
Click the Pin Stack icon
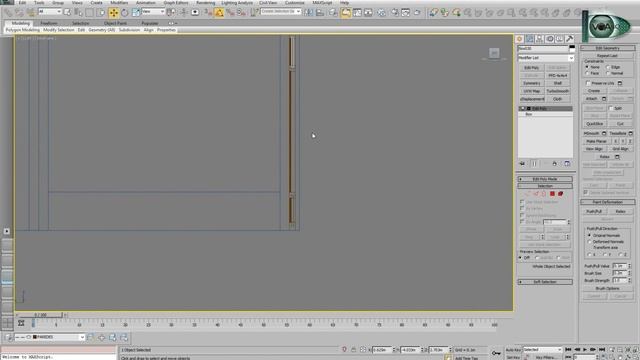pyautogui.click(x=522, y=164)
